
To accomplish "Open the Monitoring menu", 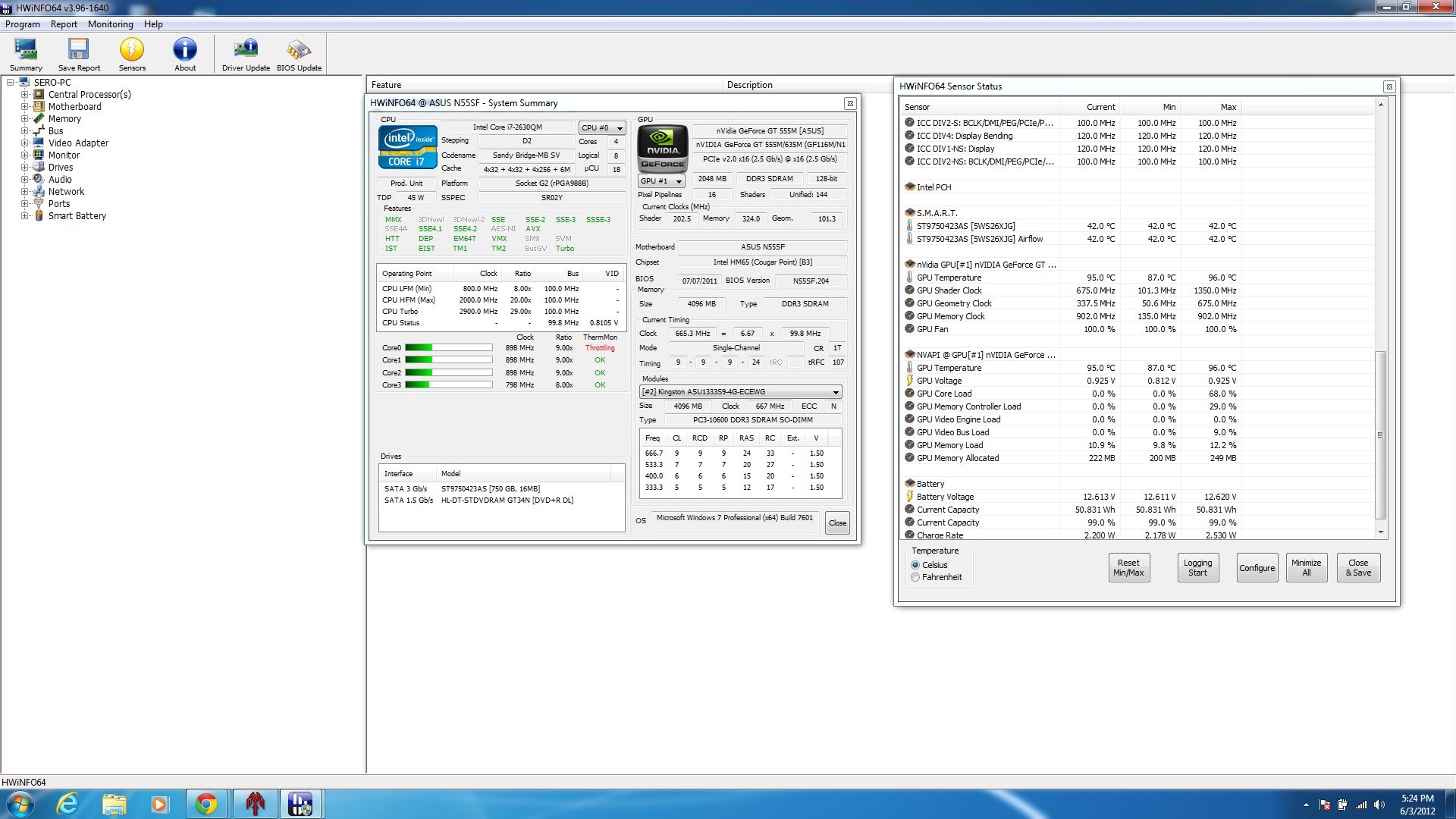I will pos(110,24).
